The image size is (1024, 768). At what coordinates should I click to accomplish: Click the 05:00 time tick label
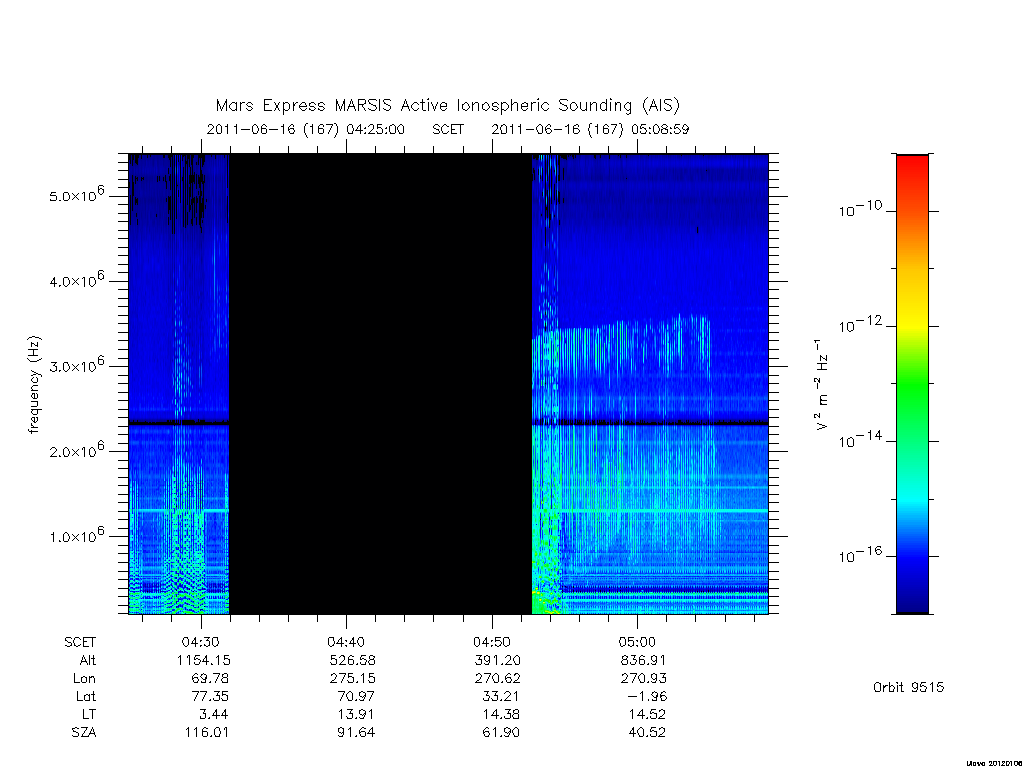[637, 642]
